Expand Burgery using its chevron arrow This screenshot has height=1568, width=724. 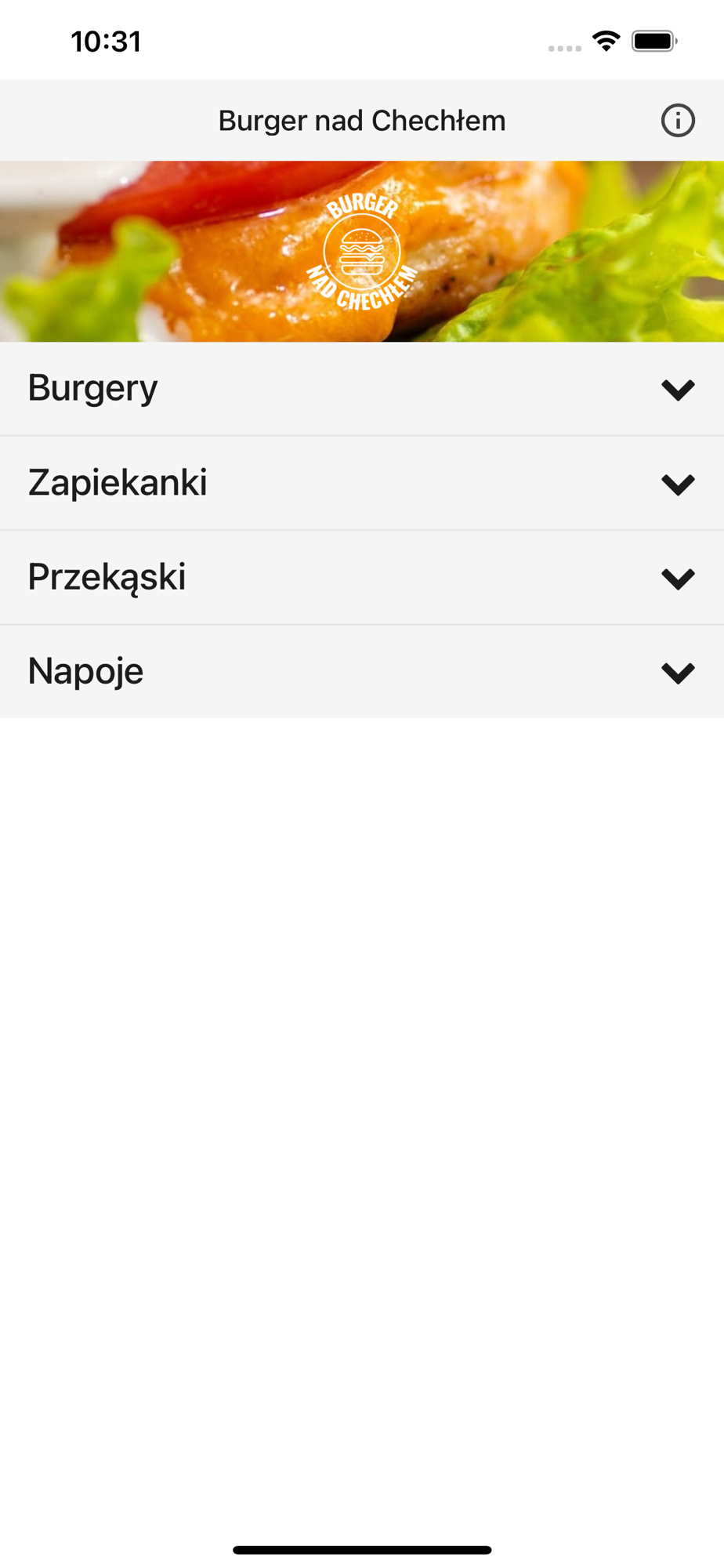tap(678, 390)
